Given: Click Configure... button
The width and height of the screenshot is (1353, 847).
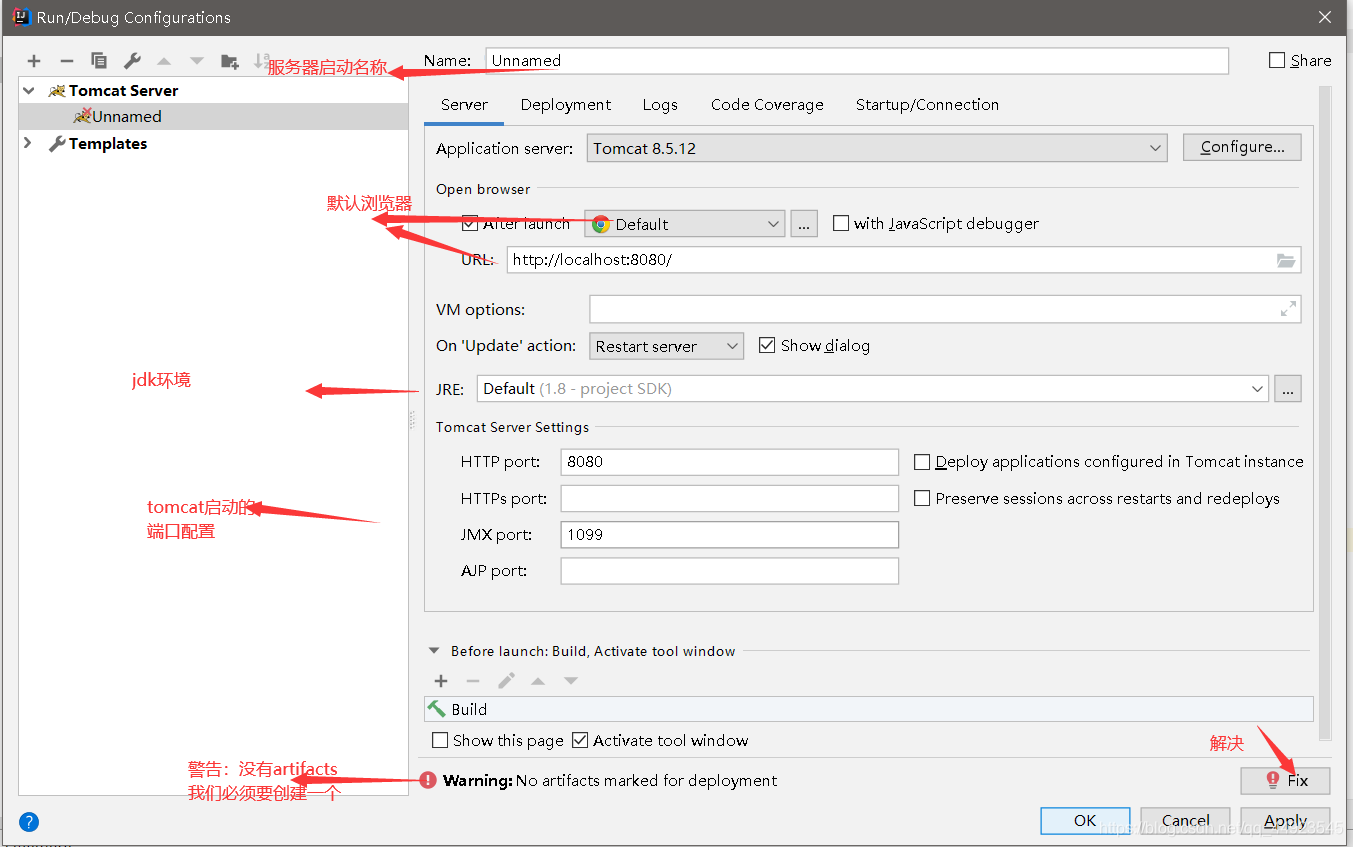Looking at the screenshot, I should (1242, 147).
